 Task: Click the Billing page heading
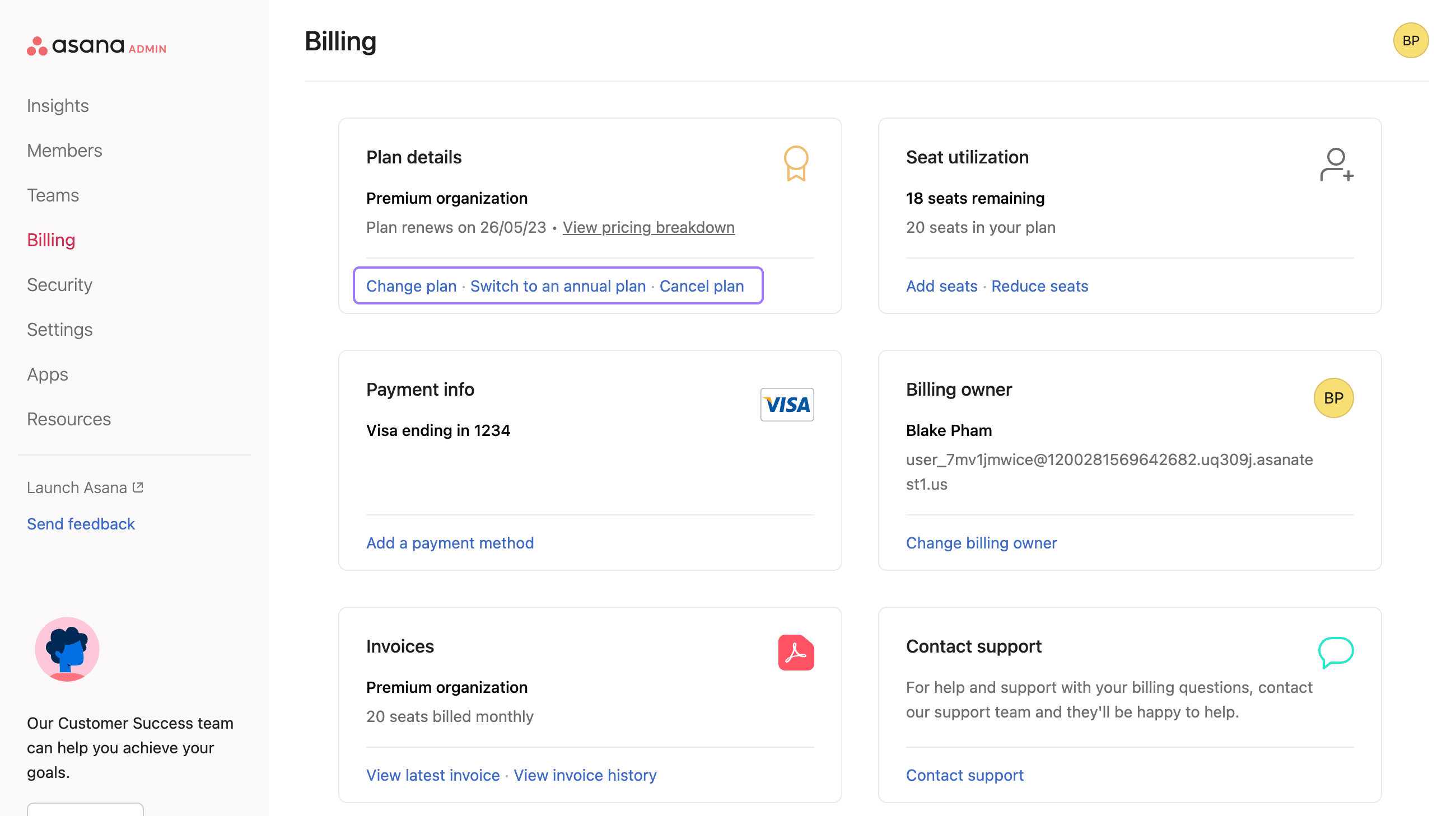[x=340, y=41]
